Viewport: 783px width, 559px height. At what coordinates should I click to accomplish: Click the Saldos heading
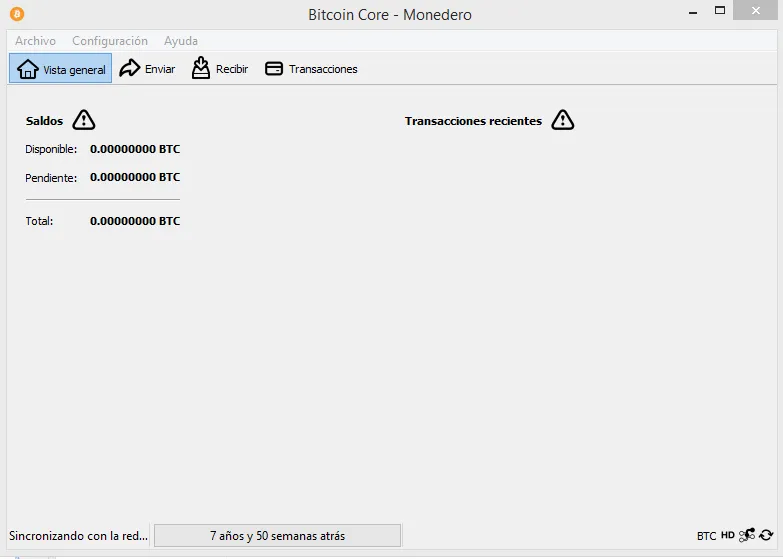point(44,121)
